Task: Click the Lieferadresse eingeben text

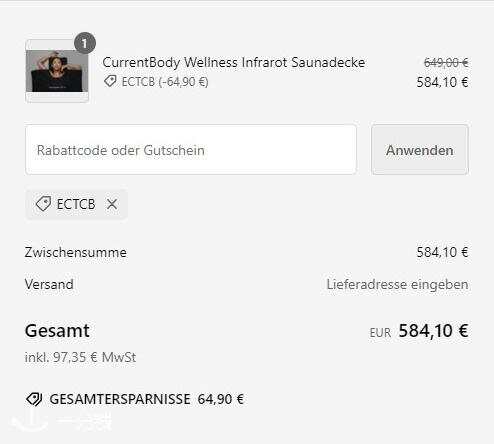Action: [x=397, y=284]
